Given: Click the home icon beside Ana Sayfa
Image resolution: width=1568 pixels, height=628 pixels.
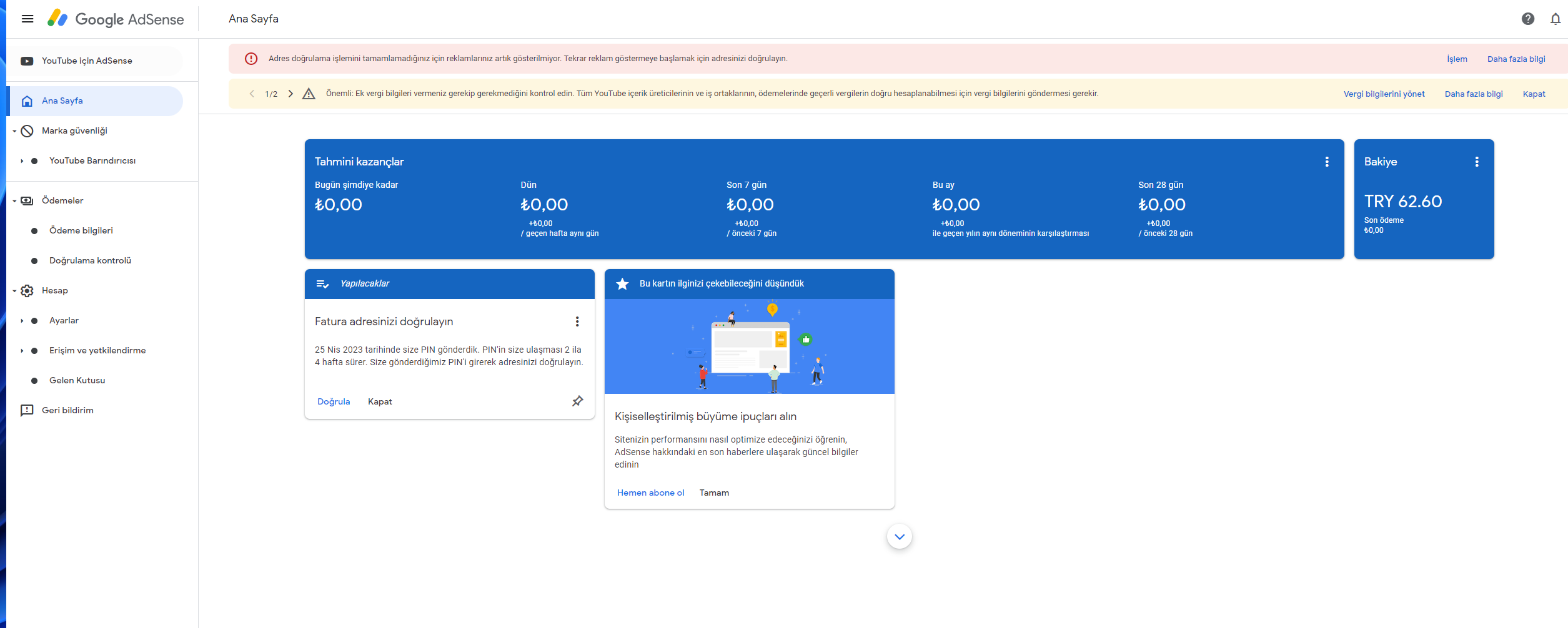Looking at the screenshot, I should pos(27,101).
